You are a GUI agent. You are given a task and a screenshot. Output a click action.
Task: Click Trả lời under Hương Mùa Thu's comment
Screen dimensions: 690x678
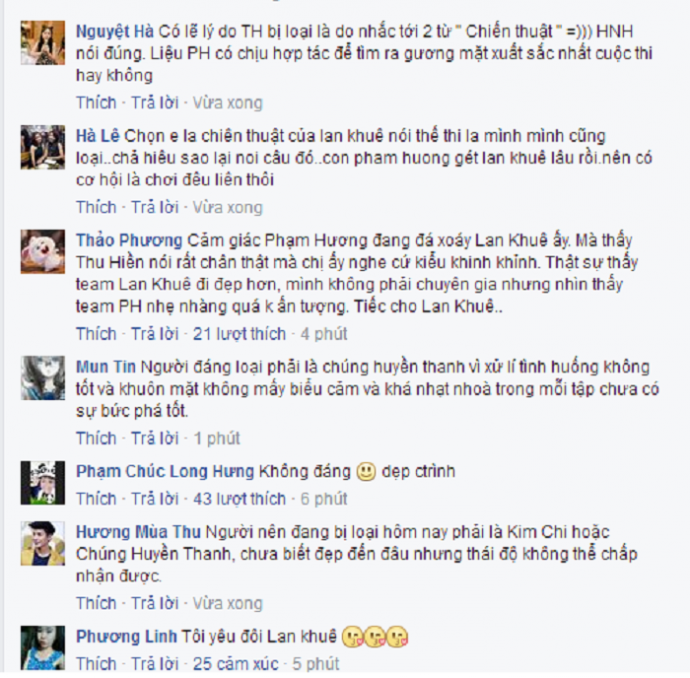tap(155, 603)
